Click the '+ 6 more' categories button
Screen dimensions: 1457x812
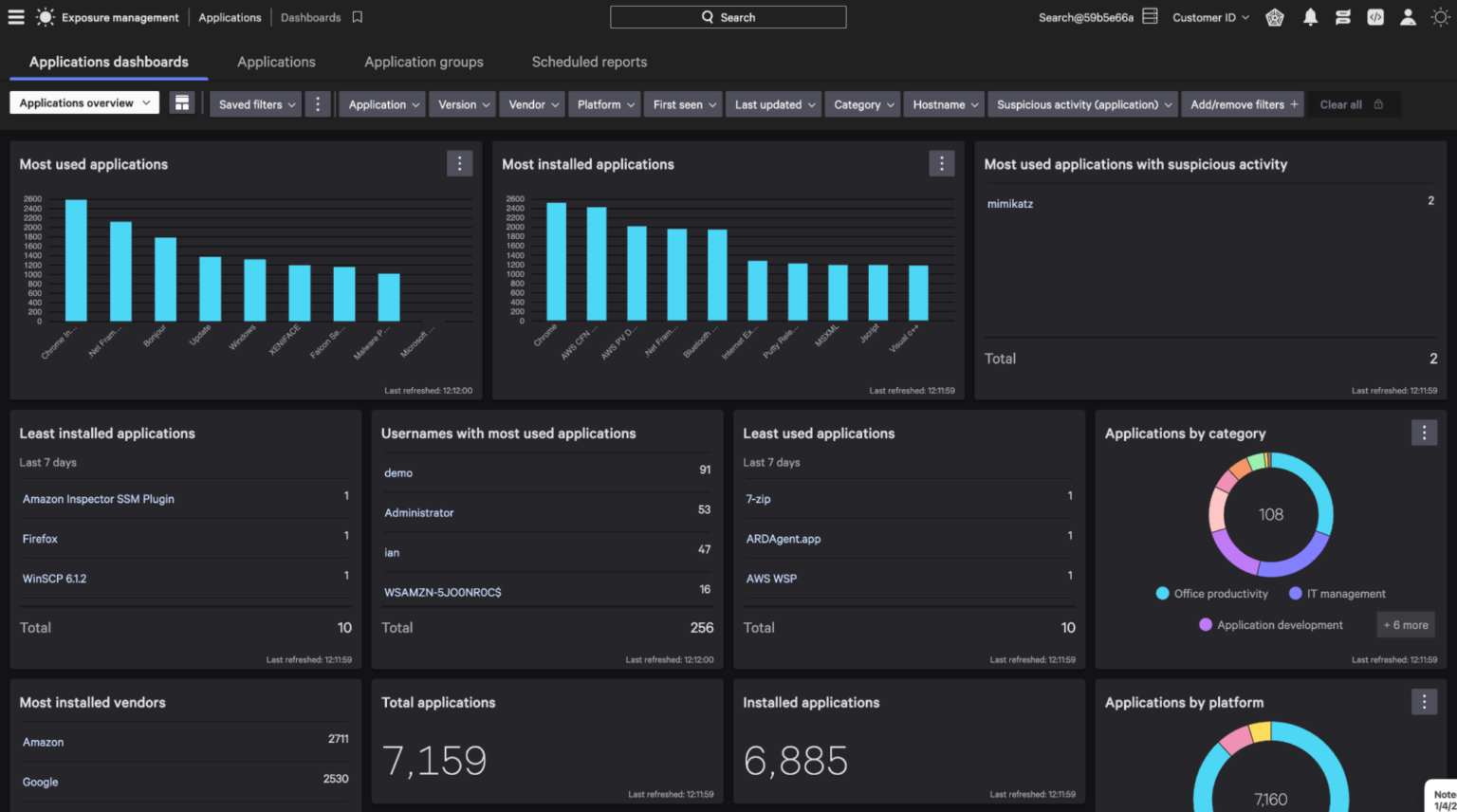tap(1405, 625)
